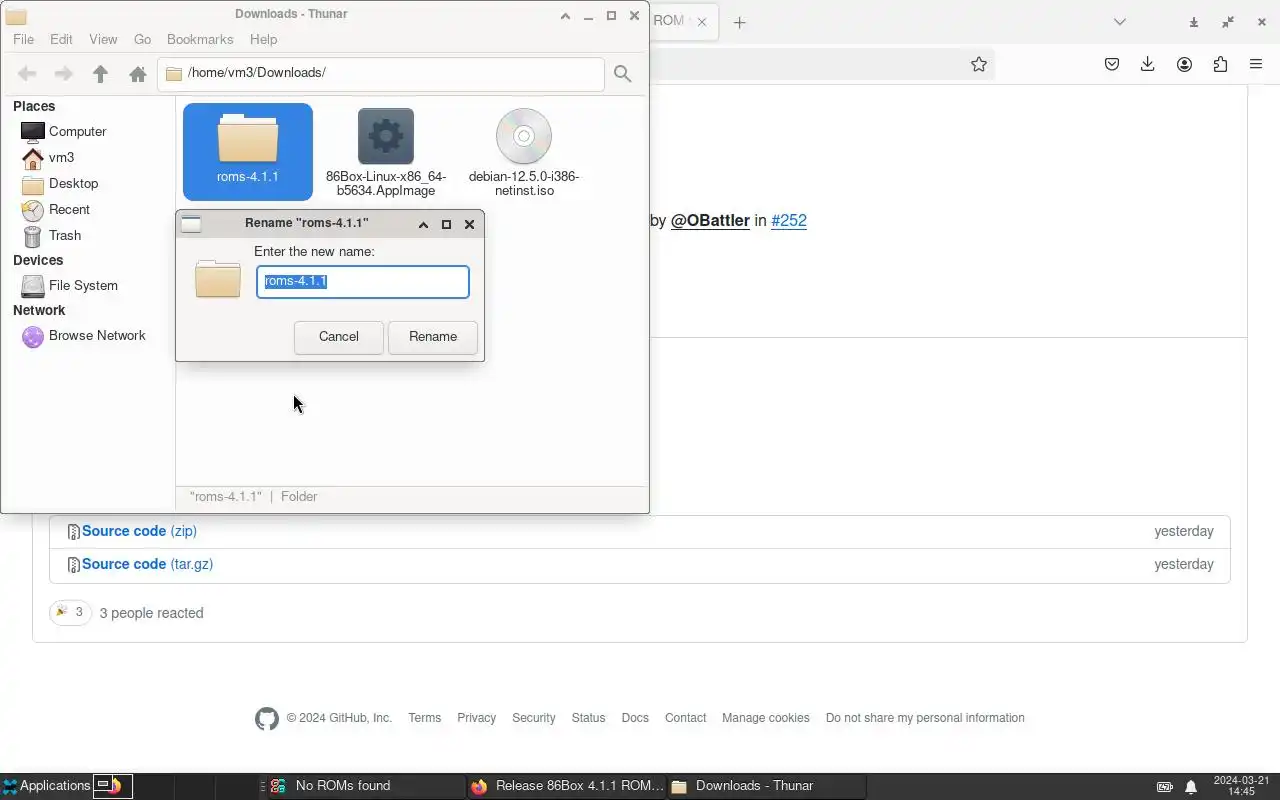This screenshot has height=800, width=1280.
Task: Open Computer in the Places sidebar
Action: click(x=77, y=131)
